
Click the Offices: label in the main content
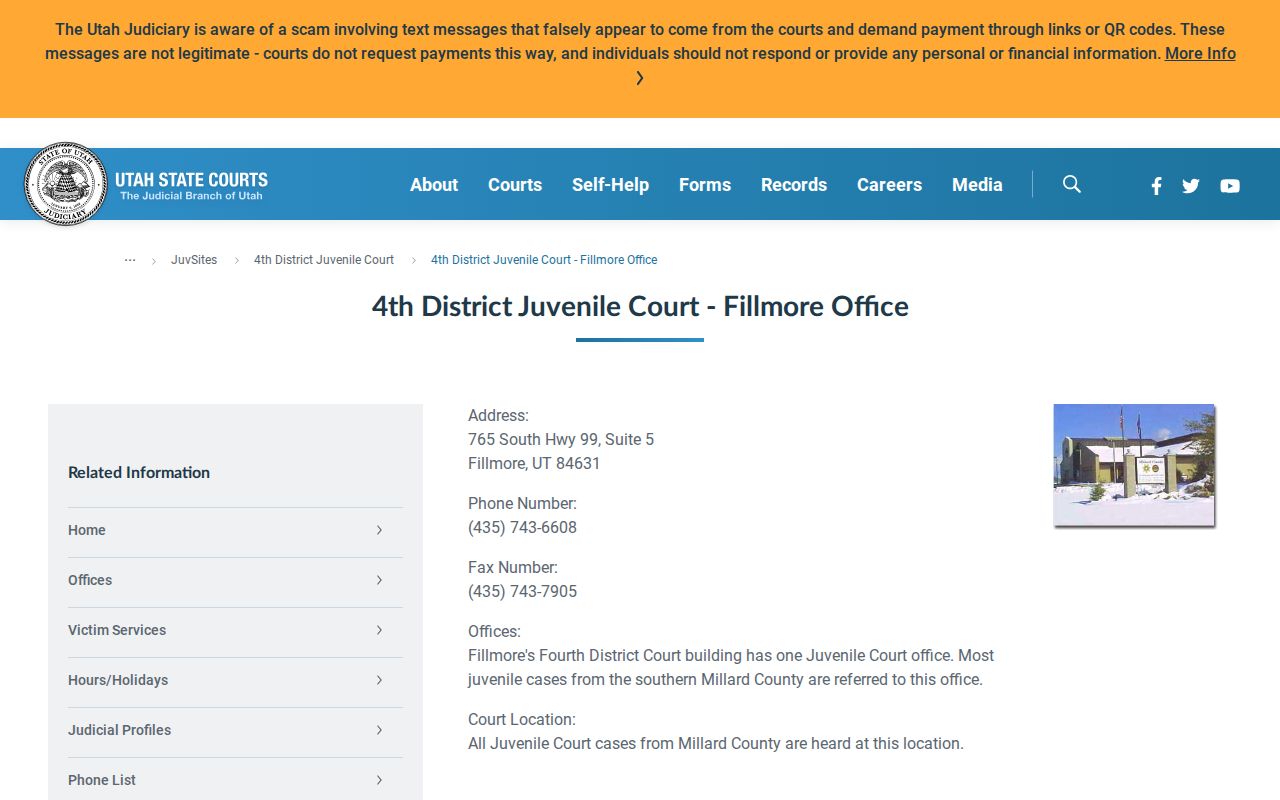pyautogui.click(x=494, y=632)
